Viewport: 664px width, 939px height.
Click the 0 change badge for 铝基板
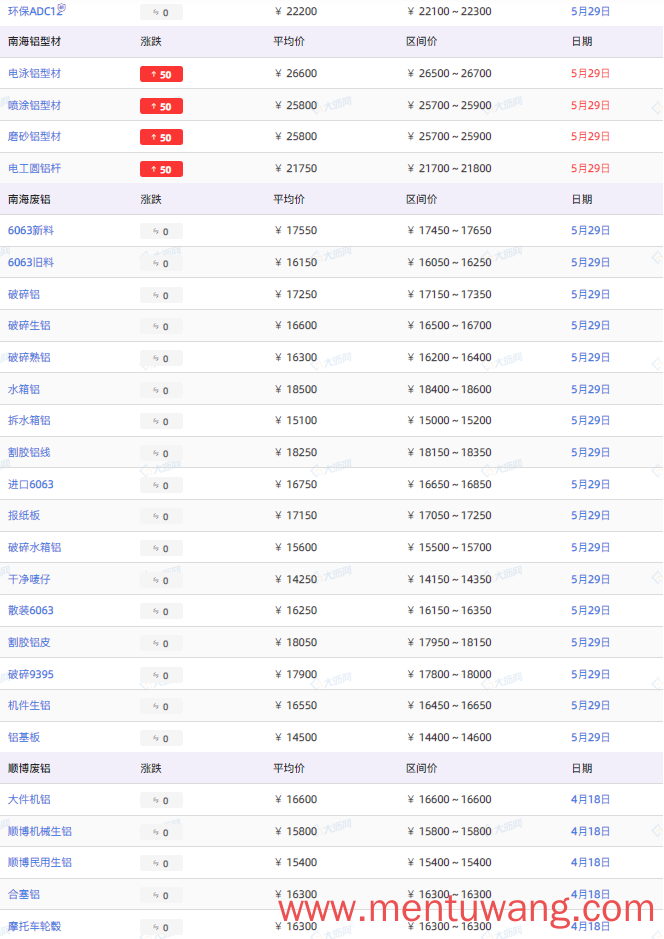coord(161,739)
